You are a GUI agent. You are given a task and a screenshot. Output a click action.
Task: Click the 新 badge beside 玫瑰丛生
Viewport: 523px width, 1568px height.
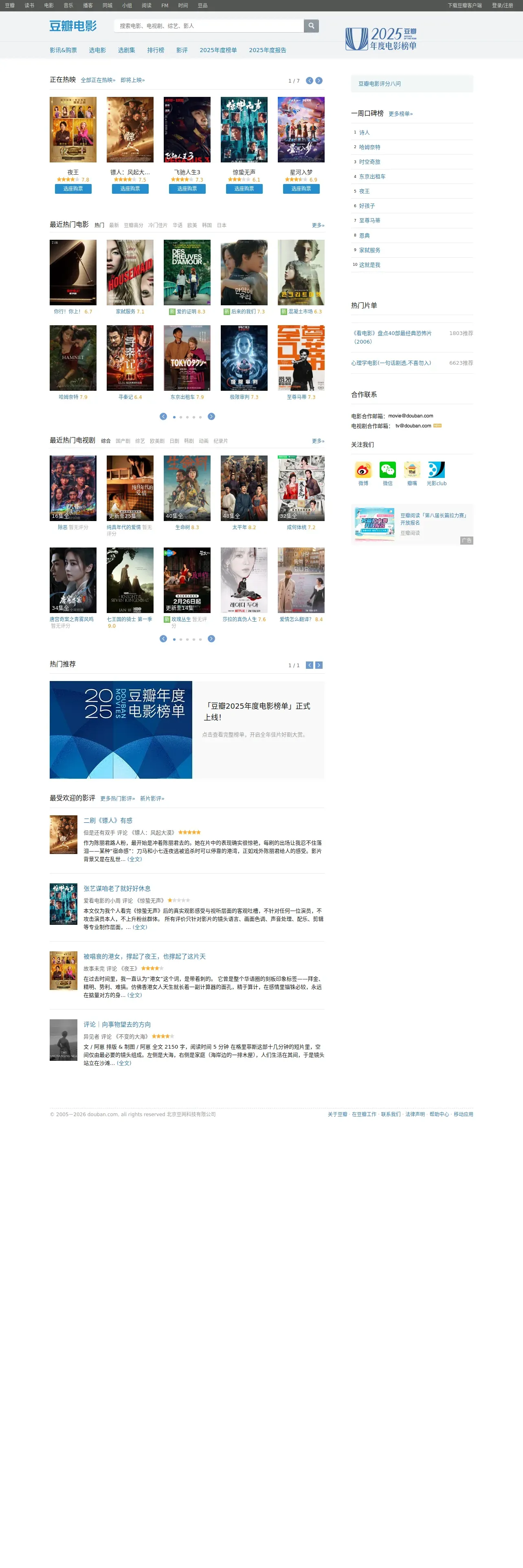click(166, 619)
